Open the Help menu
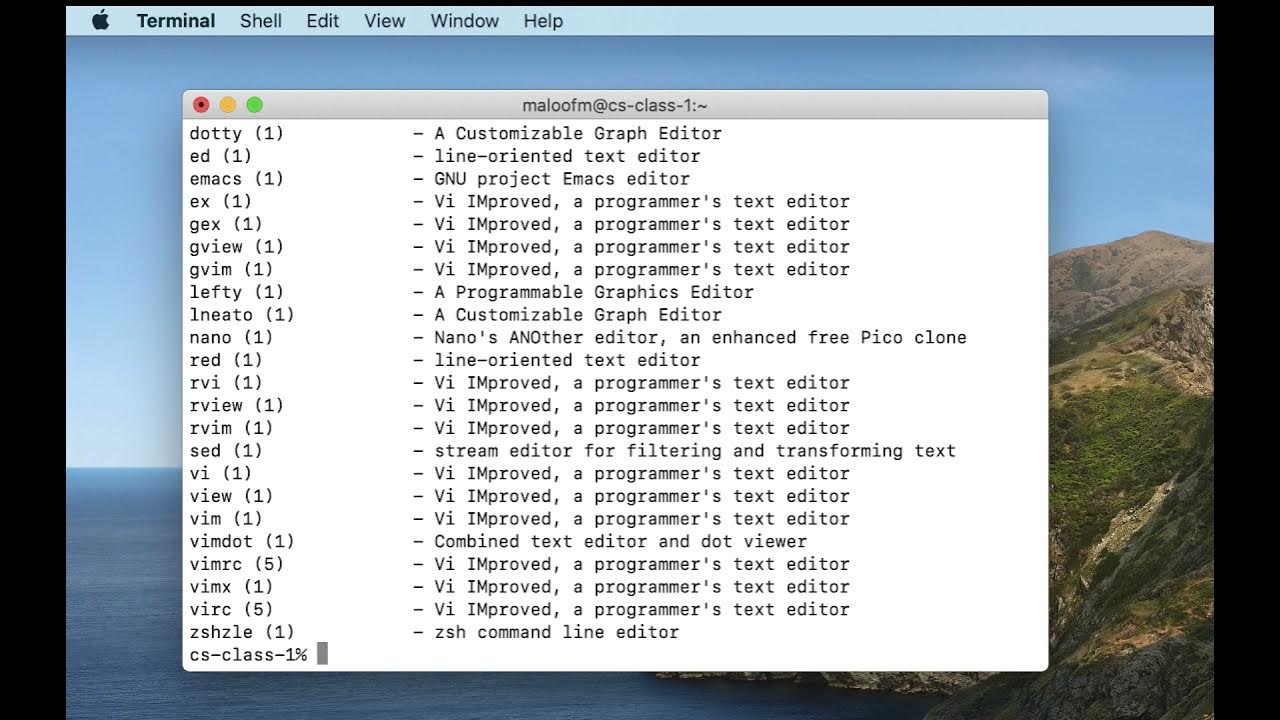1280x720 pixels. point(543,20)
